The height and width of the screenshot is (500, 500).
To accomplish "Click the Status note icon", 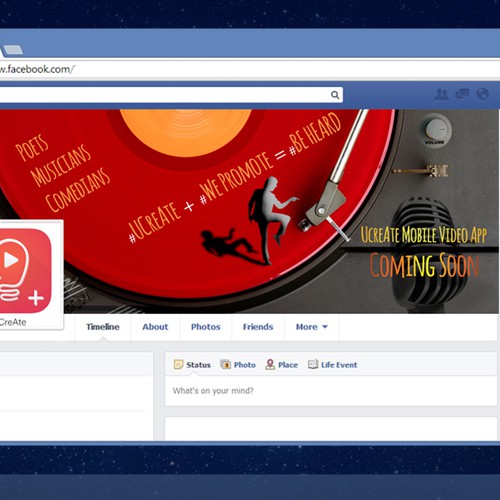I will click(178, 364).
